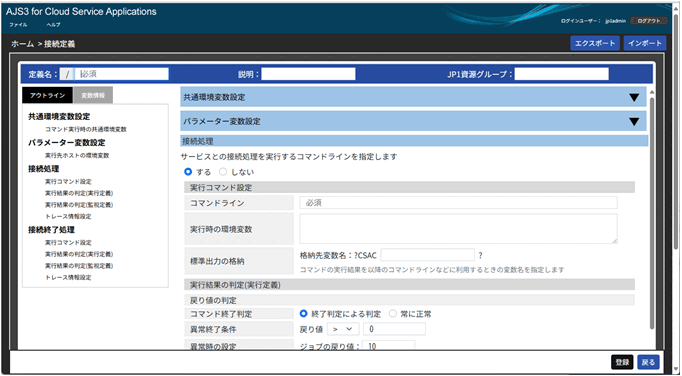Select 実行結果の判定(監視定義) under 接続終了処理

(79, 266)
